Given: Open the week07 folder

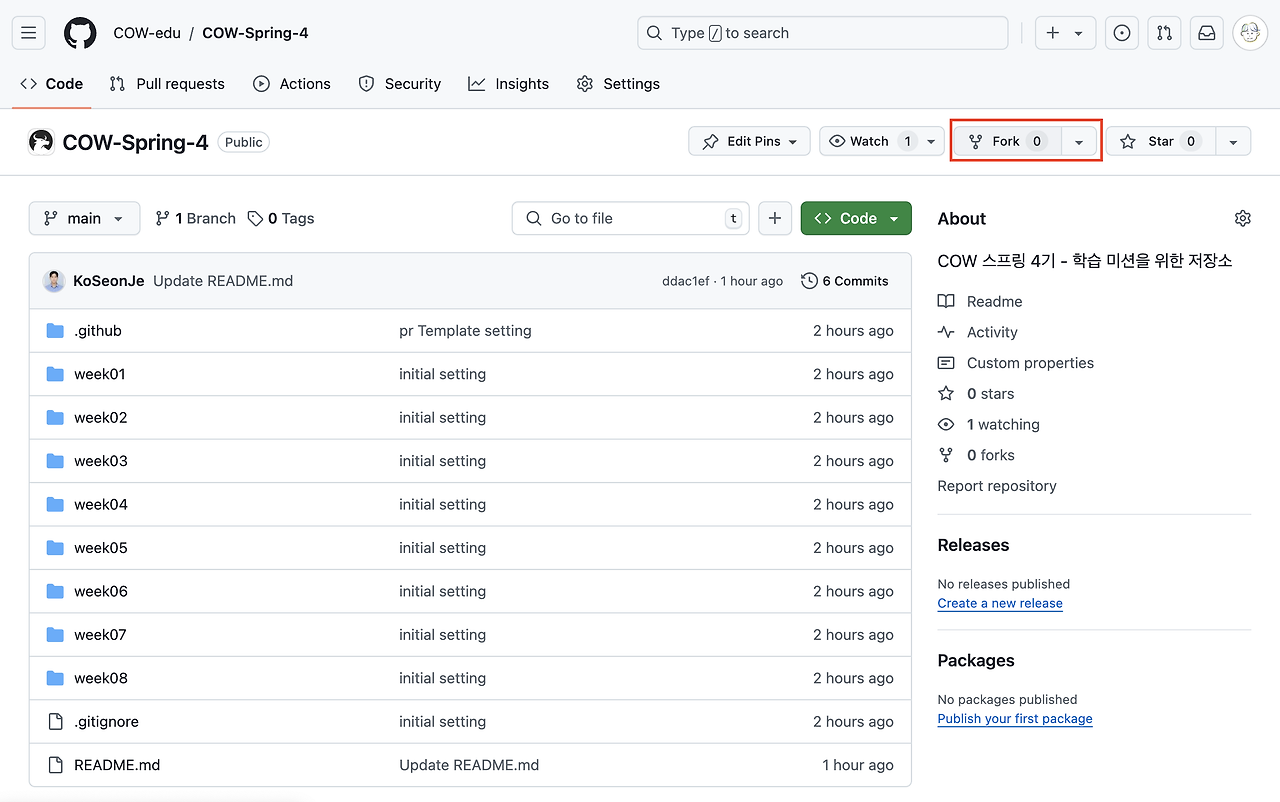Looking at the screenshot, I should 100,635.
